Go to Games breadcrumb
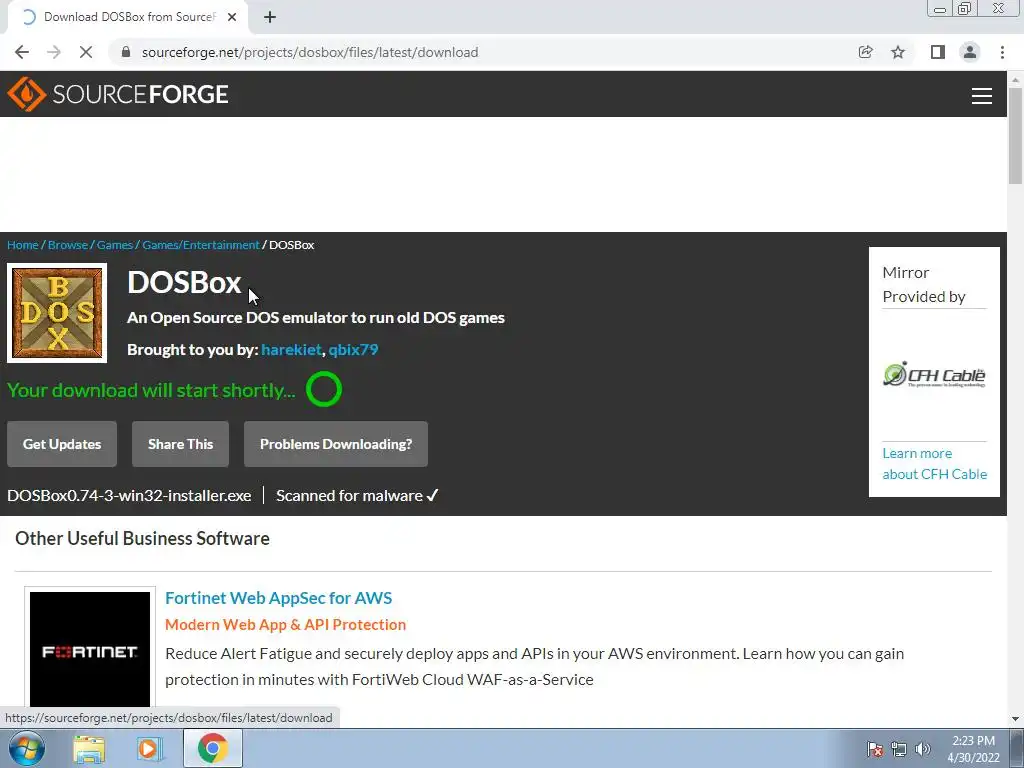The image size is (1024, 768). 115,245
